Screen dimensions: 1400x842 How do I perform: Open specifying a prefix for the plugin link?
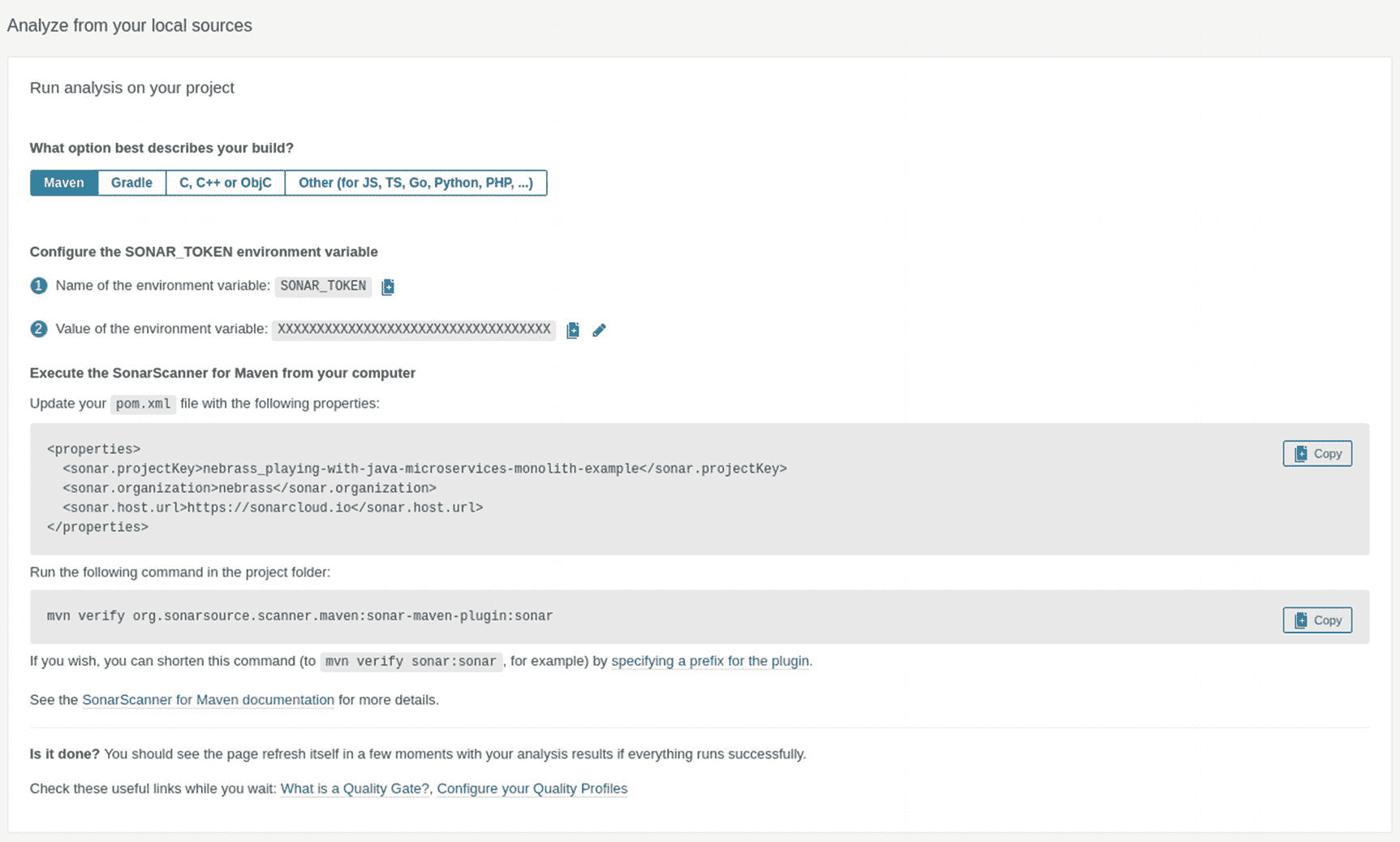(x=710, y=661)
